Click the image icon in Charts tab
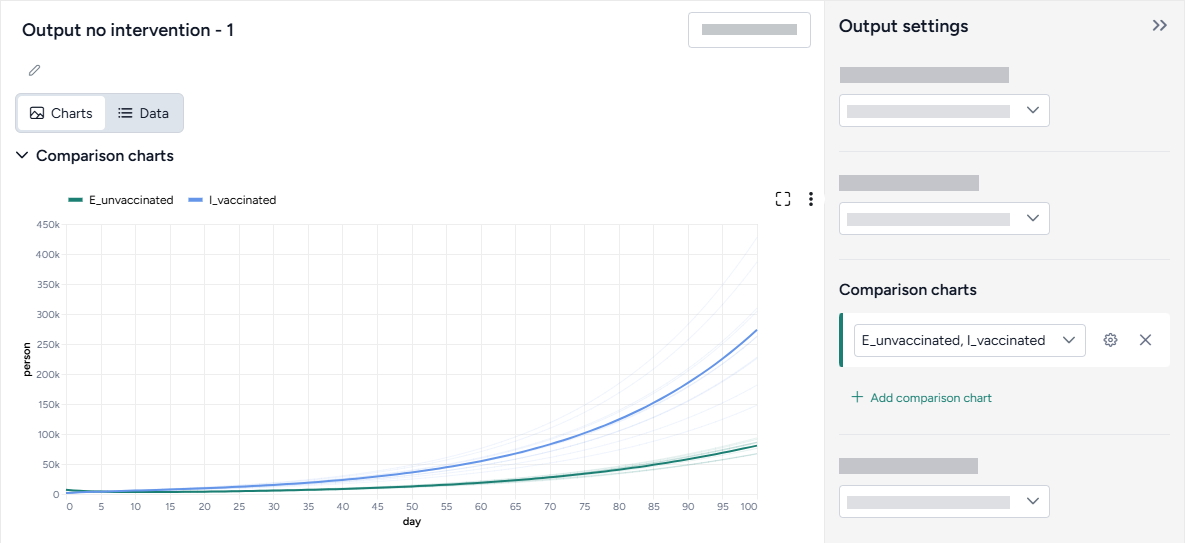 pyautogui.click(x=37, y=113)
